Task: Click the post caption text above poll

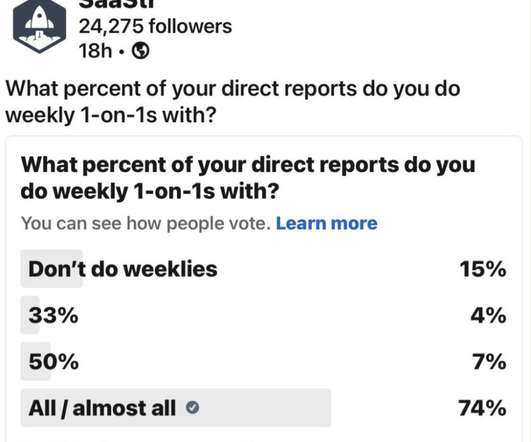Action: (x=233, y=102)
